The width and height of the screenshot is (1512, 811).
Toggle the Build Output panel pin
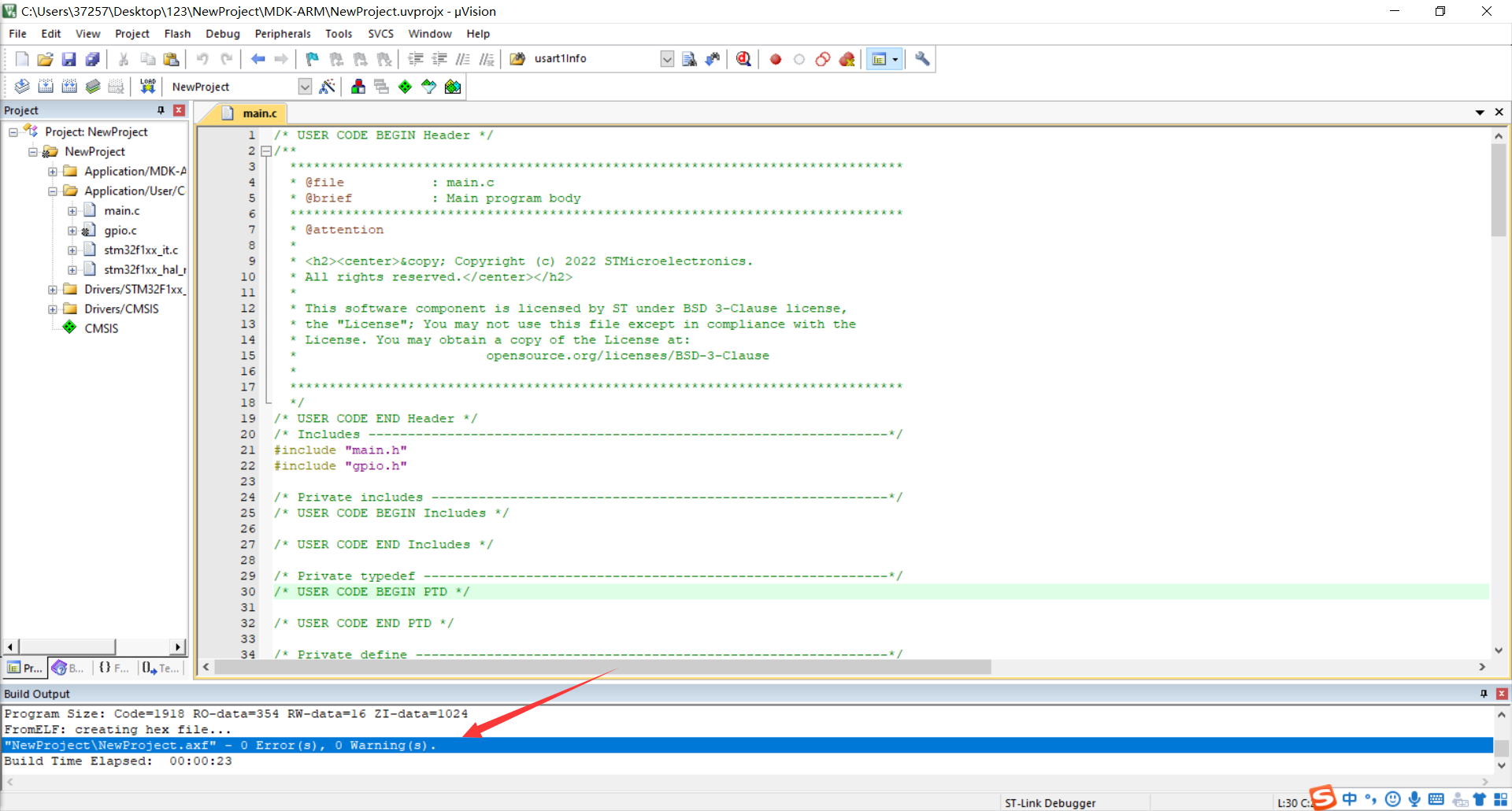1484,694
